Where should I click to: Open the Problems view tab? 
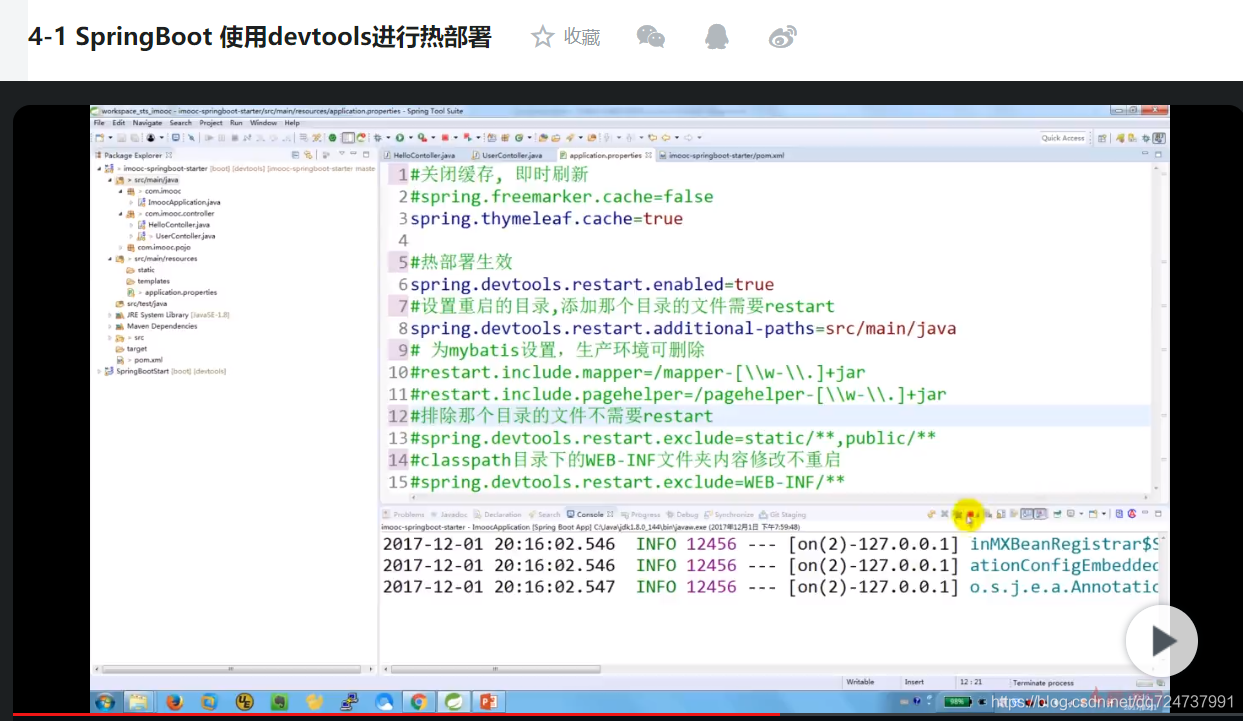click(x=405, y=514)
